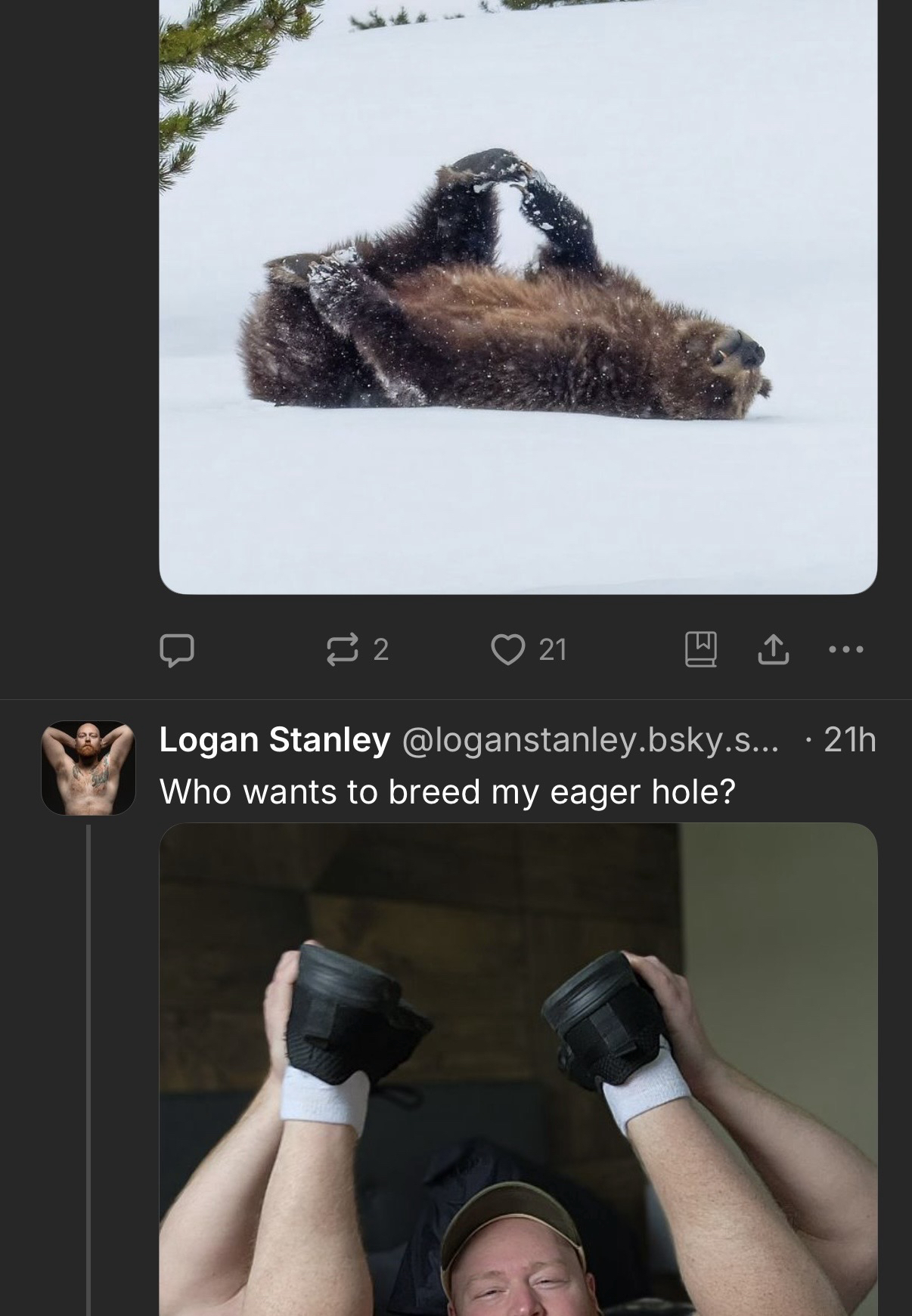Open the post text beginning "Who wants"
Viewport: 912px width, 1316px height.
(x=447, y=791)
